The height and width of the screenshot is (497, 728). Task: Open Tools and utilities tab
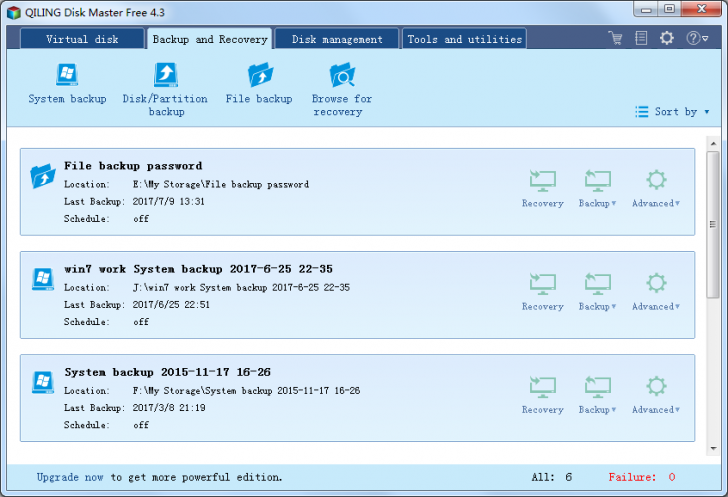pyautogui.click(x=464, y=39)
